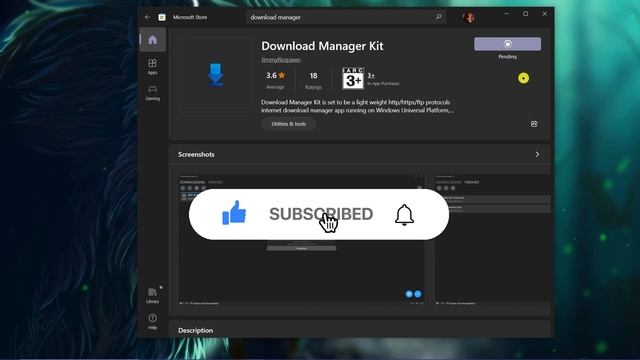Image resolution: width=640 pixels, height=360 pixels.
Task: Open the user profile avatar
Action: pyautogui.click(x=469, y=17)
